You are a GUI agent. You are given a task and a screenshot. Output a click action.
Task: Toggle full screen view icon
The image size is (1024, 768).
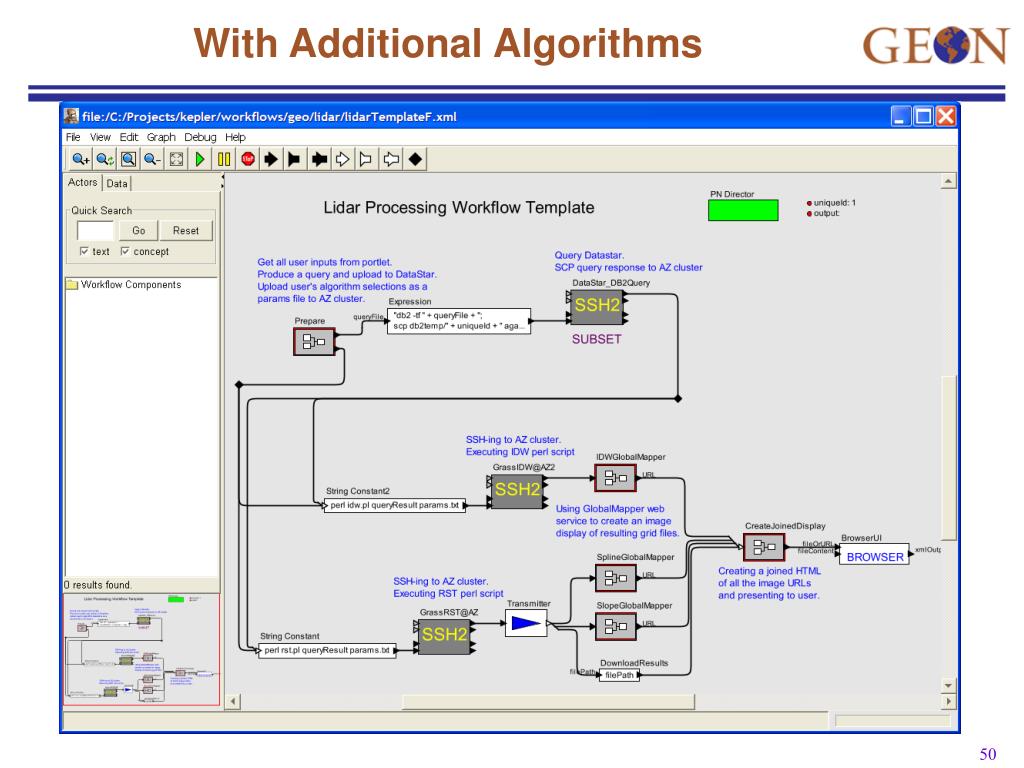[176, 159]
